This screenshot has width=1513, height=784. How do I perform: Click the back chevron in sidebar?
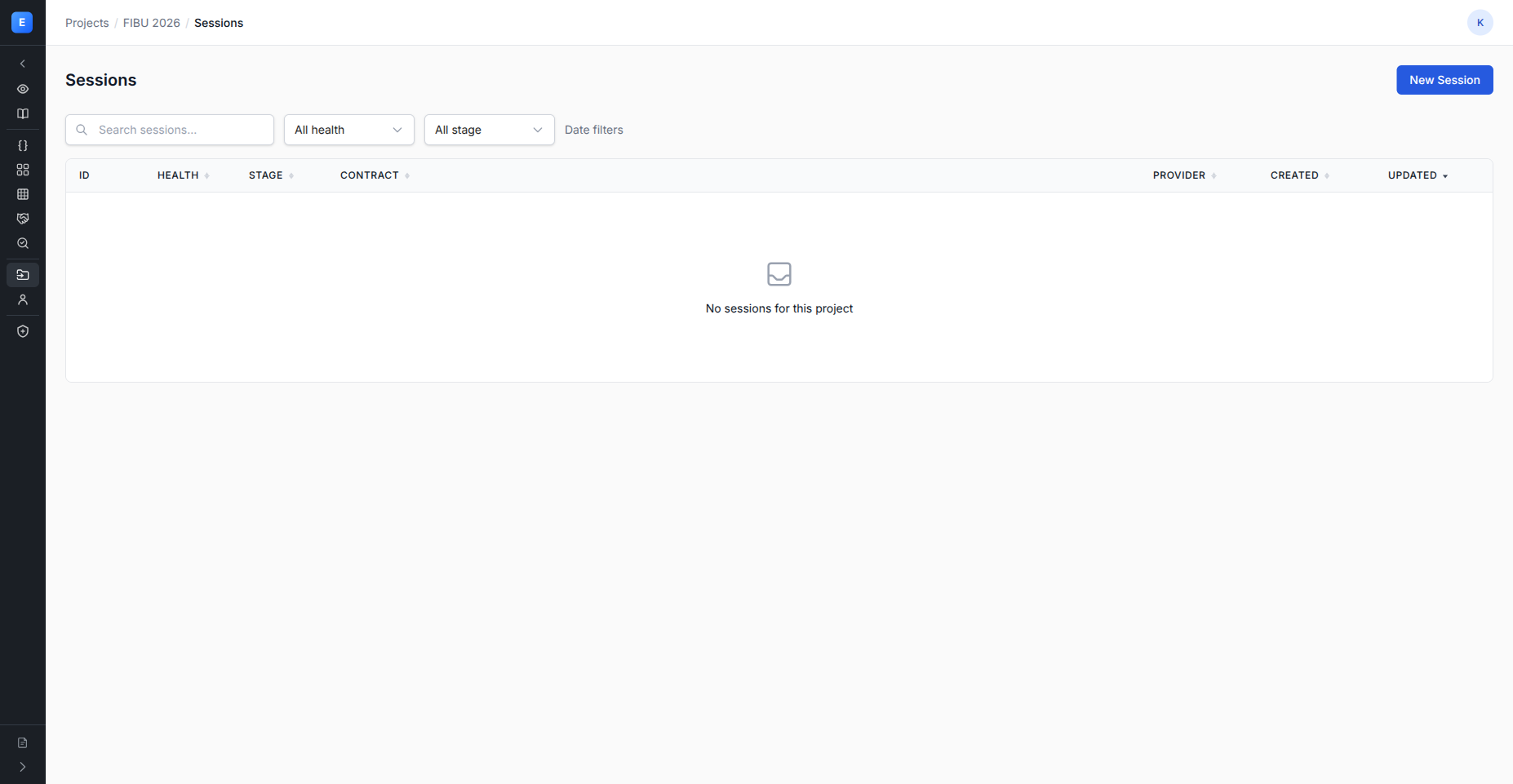23,64
